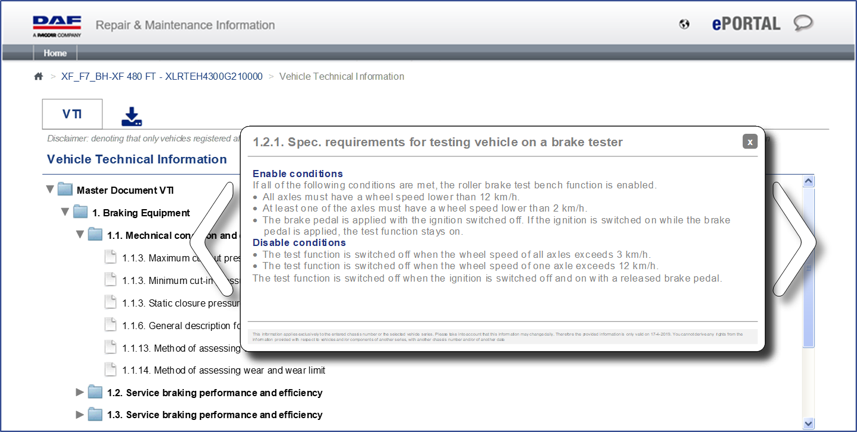Click the 1.1 Mechanical condition folder icon
The height and width of the screenshot is (432, 857).
pos(95,235)
